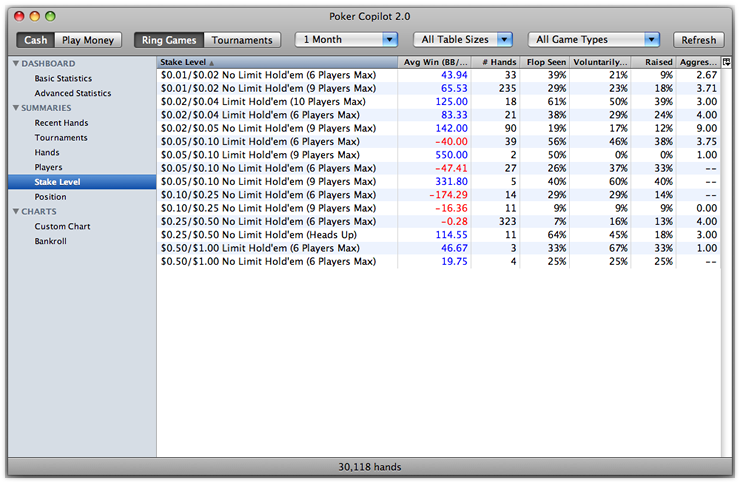Click the 550.00 average win value

[451, 155]
